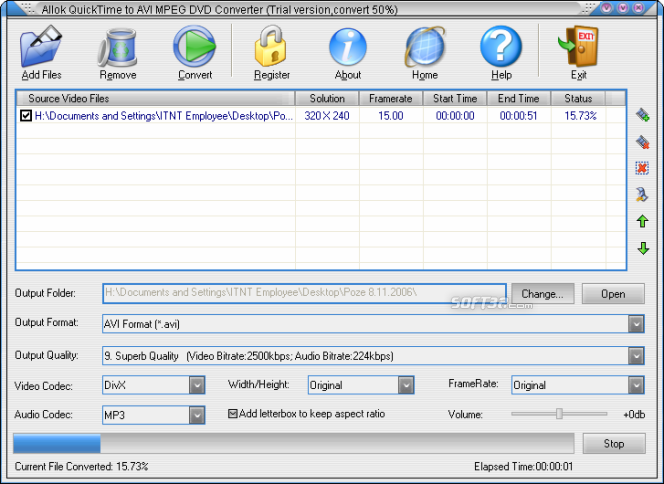Click the Source Video Files column header
This screenshot has width=664, height=484.
[156, 98]
